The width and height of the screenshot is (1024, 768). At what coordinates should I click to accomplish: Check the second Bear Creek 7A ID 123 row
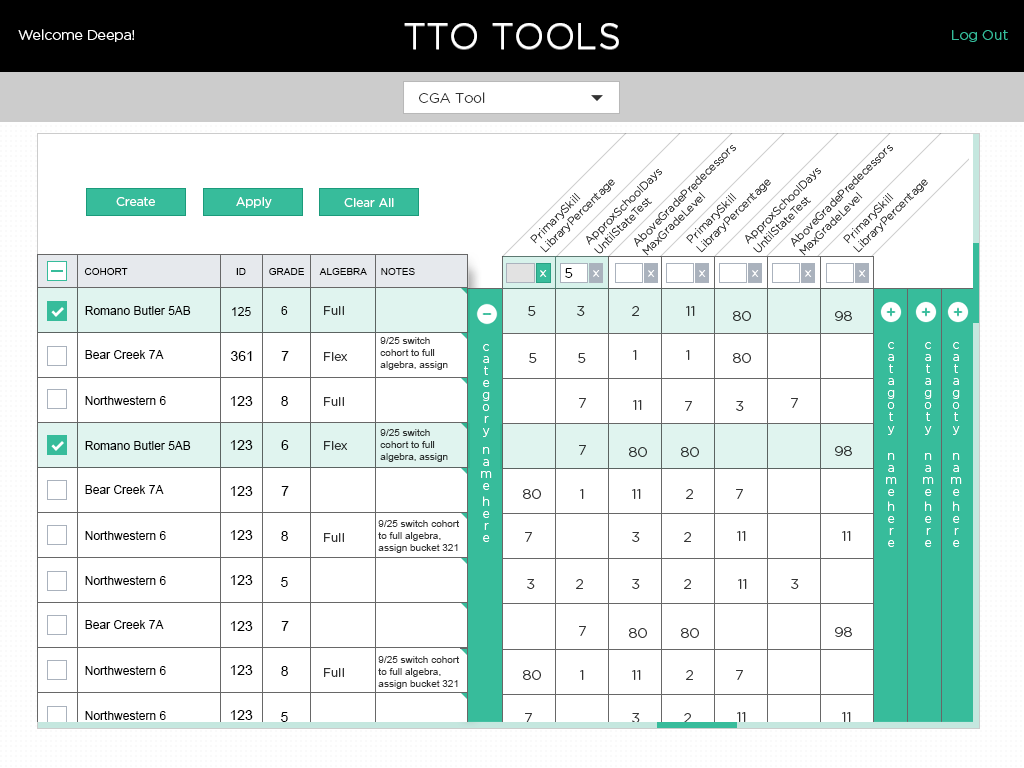pos(57,625)
